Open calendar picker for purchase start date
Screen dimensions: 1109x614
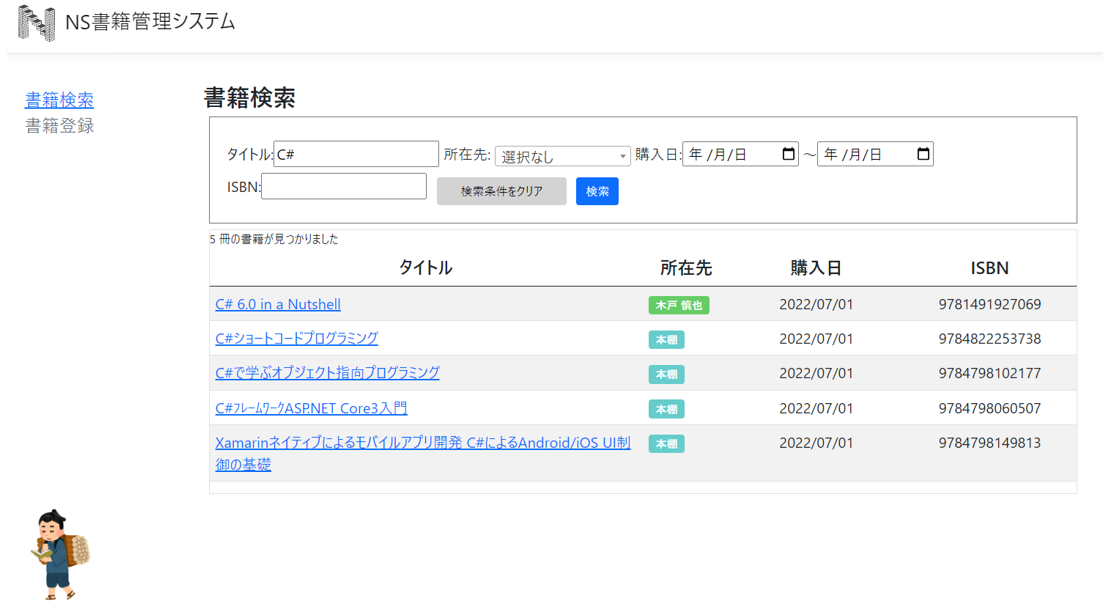click(x=788, y=154)
